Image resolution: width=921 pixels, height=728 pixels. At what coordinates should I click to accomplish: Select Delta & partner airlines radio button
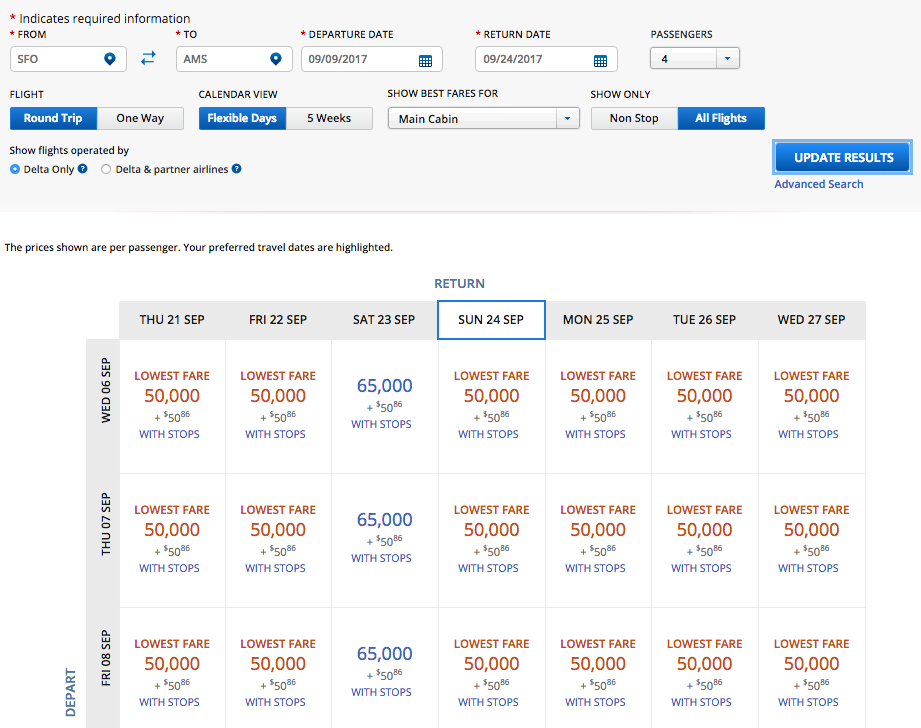106,170
